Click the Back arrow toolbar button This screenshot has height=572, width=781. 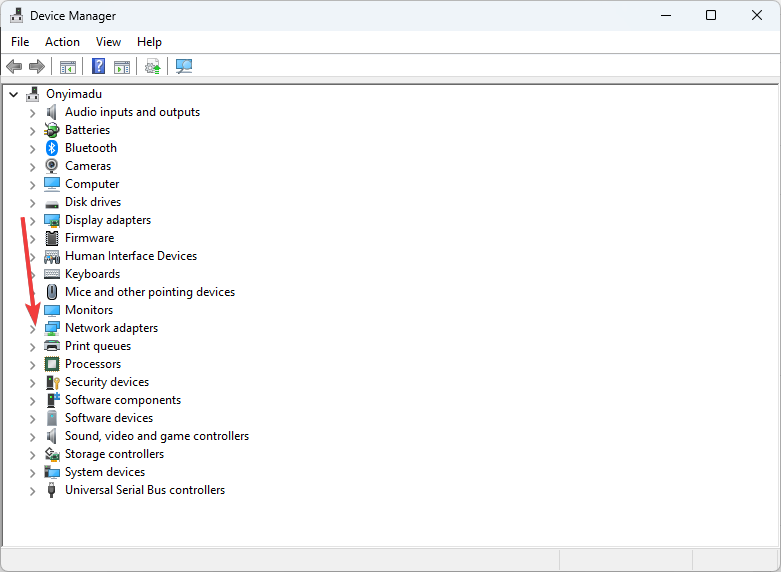[14, 66]
